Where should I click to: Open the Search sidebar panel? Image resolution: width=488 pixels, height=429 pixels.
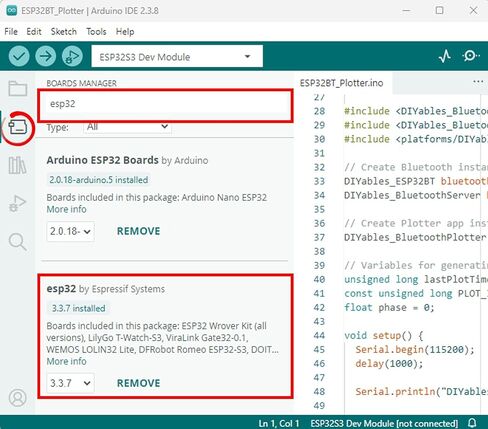[18, 241]
